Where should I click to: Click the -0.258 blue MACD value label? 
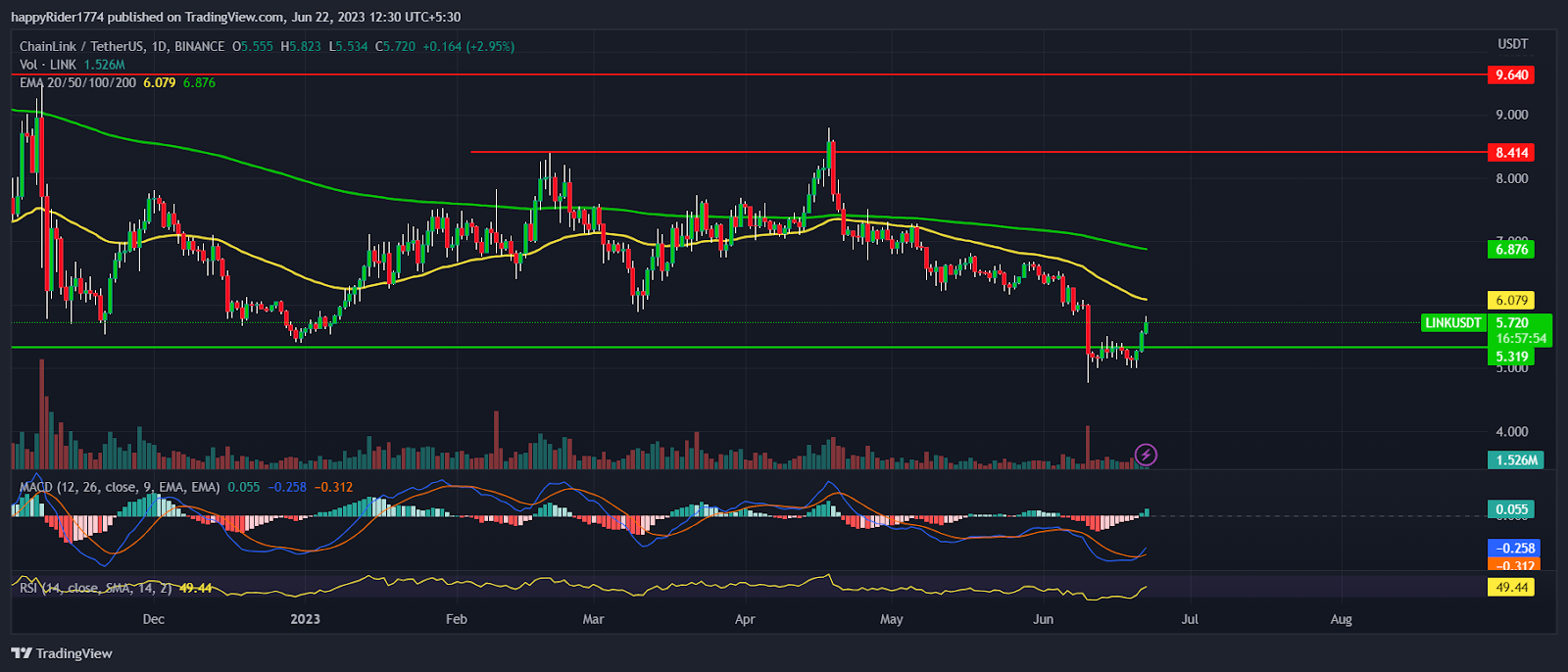point(1513,549)
